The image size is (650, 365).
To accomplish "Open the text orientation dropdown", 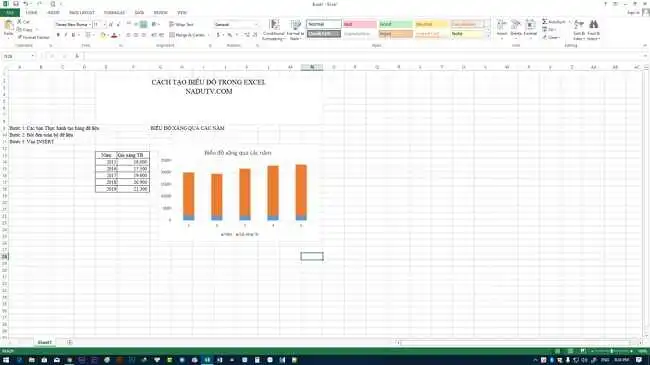I will 155,24.
